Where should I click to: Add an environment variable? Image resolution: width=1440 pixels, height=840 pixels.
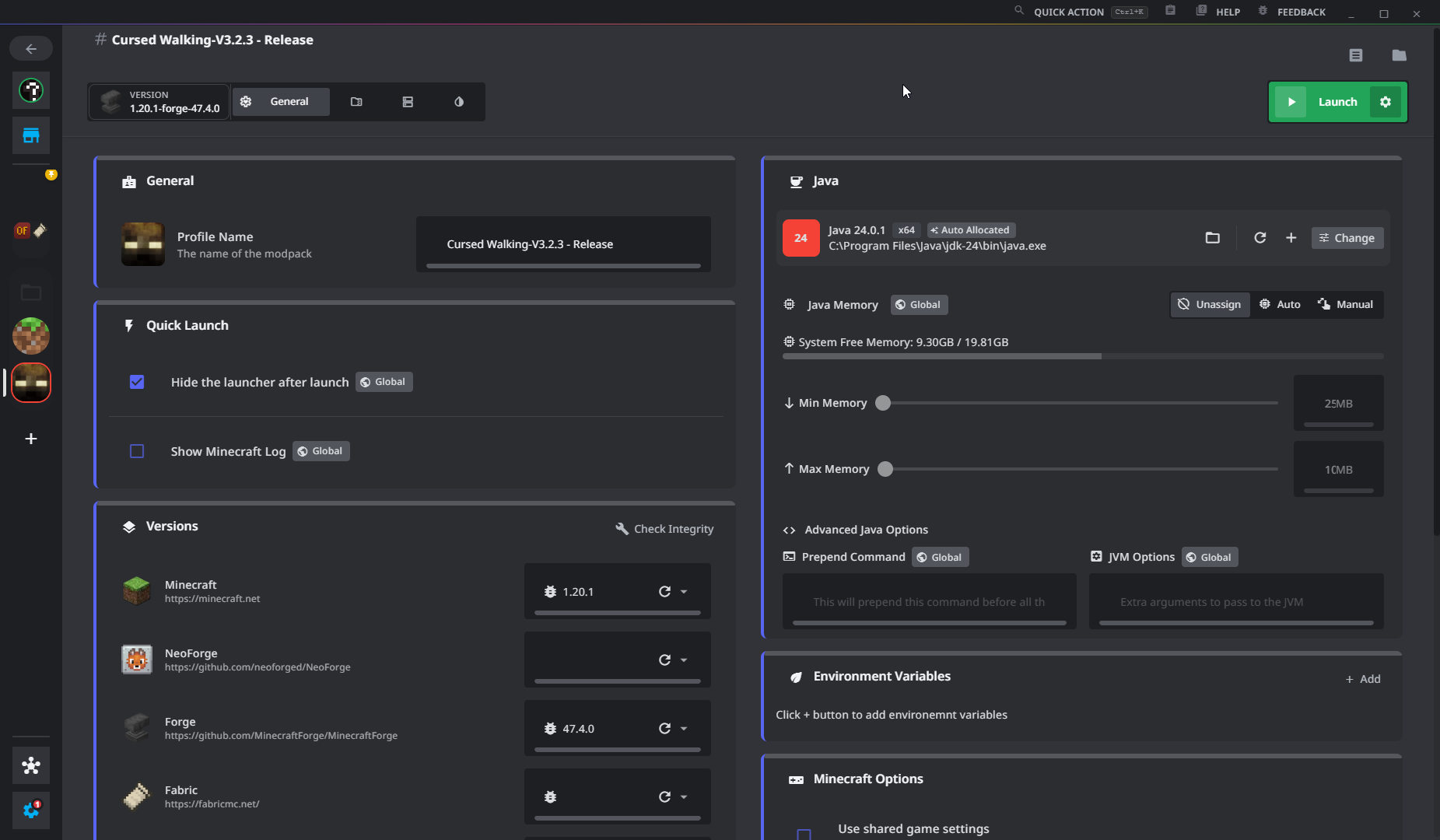1363,679
